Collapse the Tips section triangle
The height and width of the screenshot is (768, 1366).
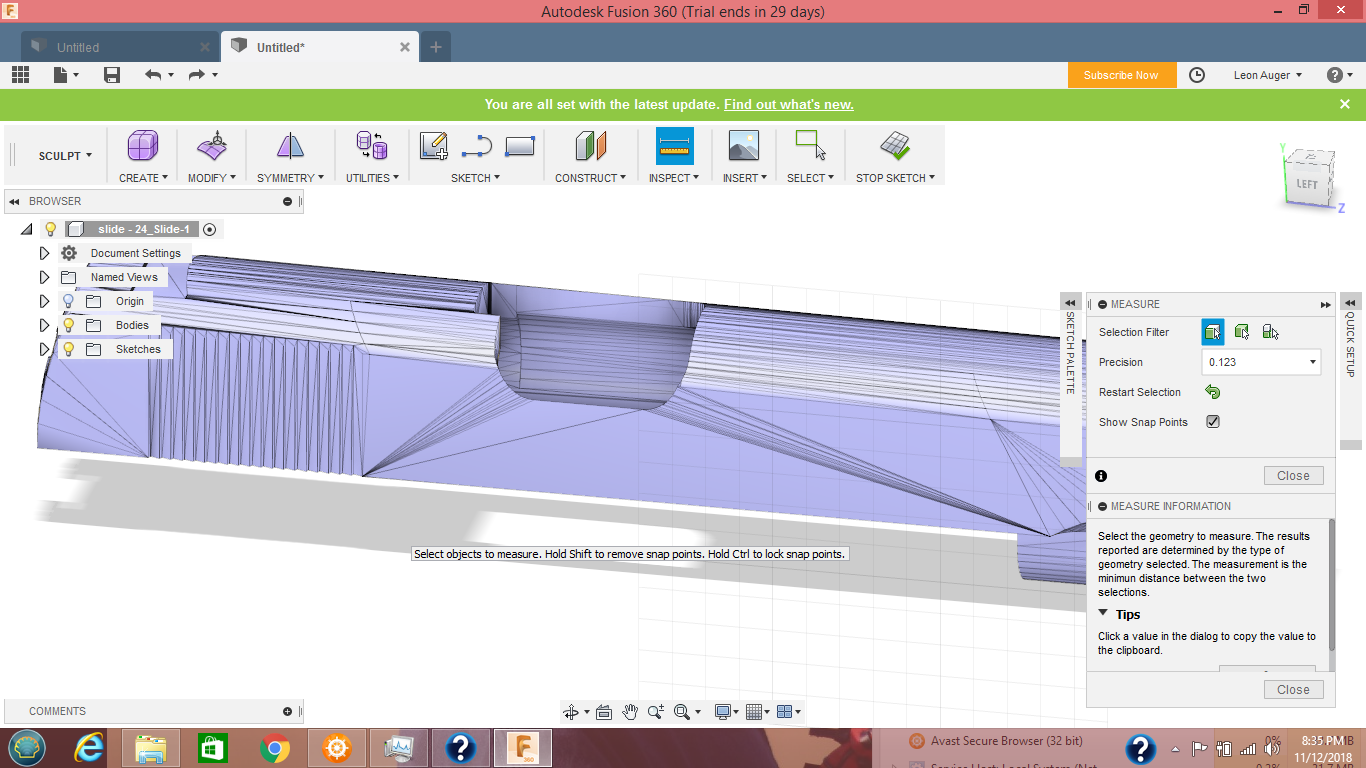[1103, 614]
